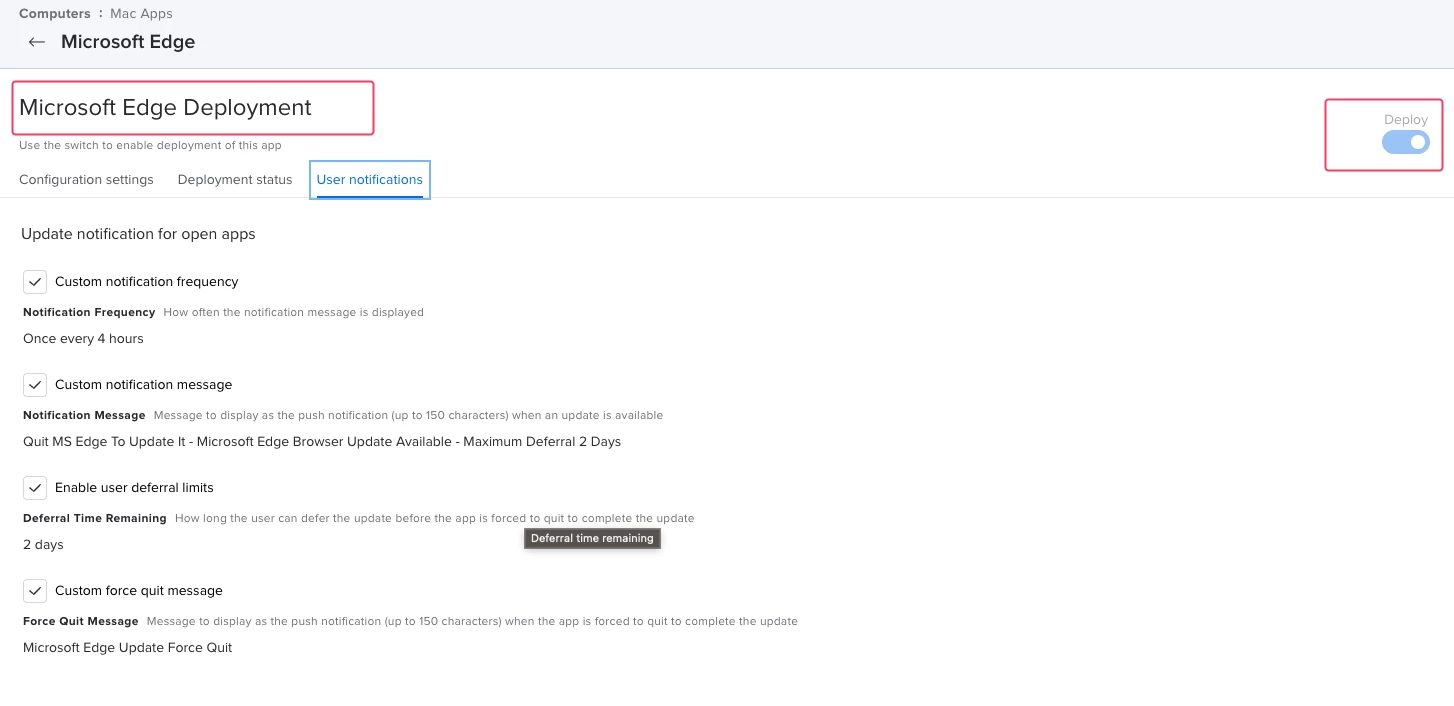Screen dimensions: 1454x706
Task: Click the 'Use the switch to enable deployment' hint
Action: tap(150, 146)
